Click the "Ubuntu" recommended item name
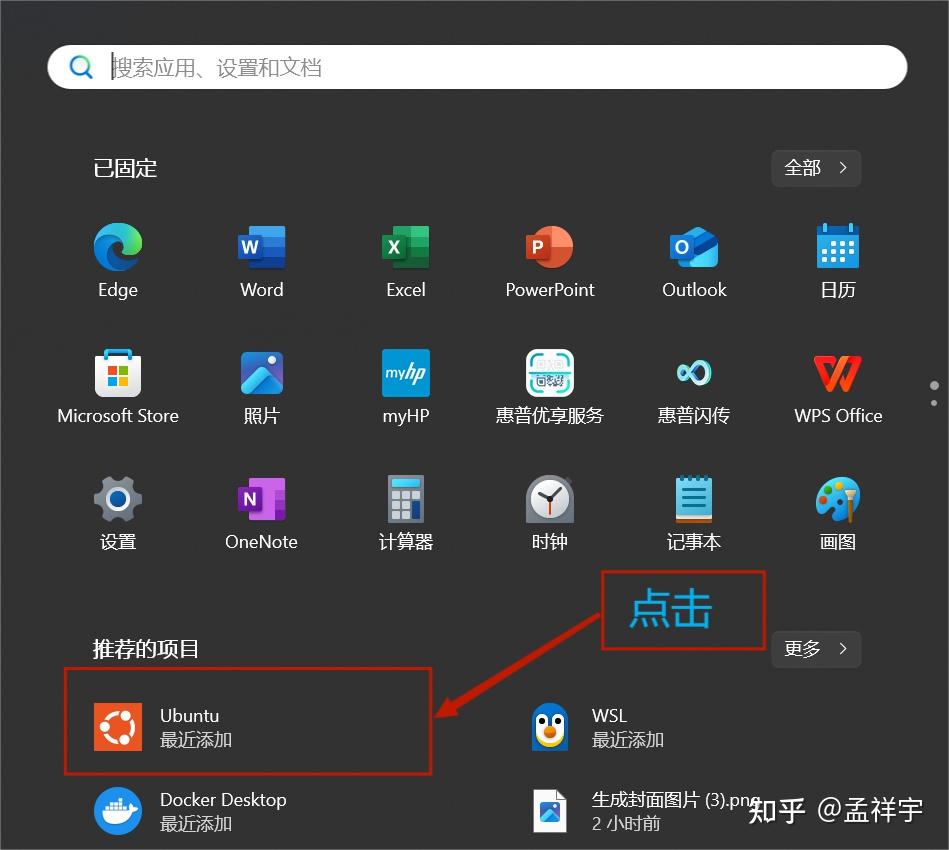This screenshot has height=850, width=949. pos(189,716)
